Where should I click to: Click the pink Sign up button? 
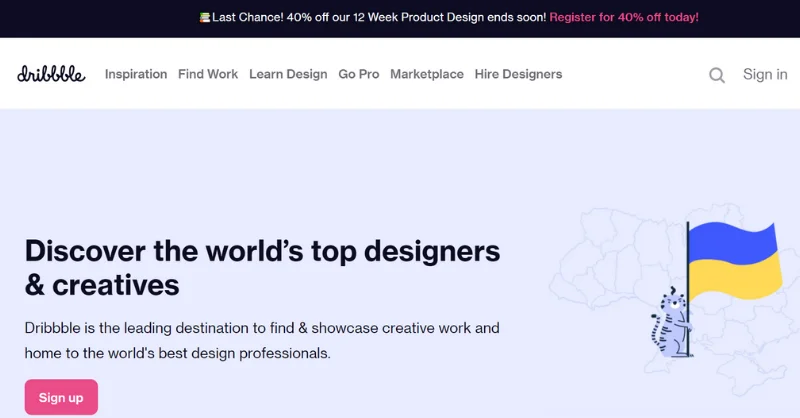point(61,397)
